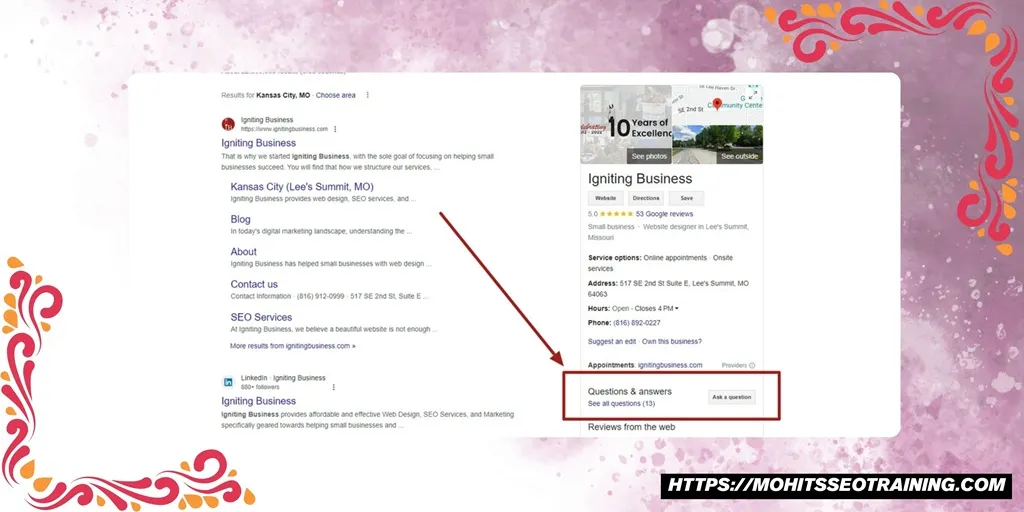Expand the map with the arrows icon
The height and width of the screenshot is (512, 1024).
tap(753, 95)
